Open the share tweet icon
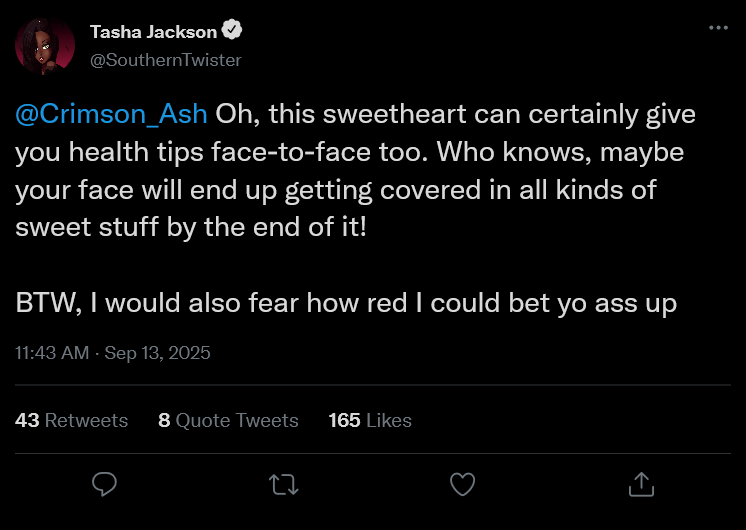 point(639,485)
